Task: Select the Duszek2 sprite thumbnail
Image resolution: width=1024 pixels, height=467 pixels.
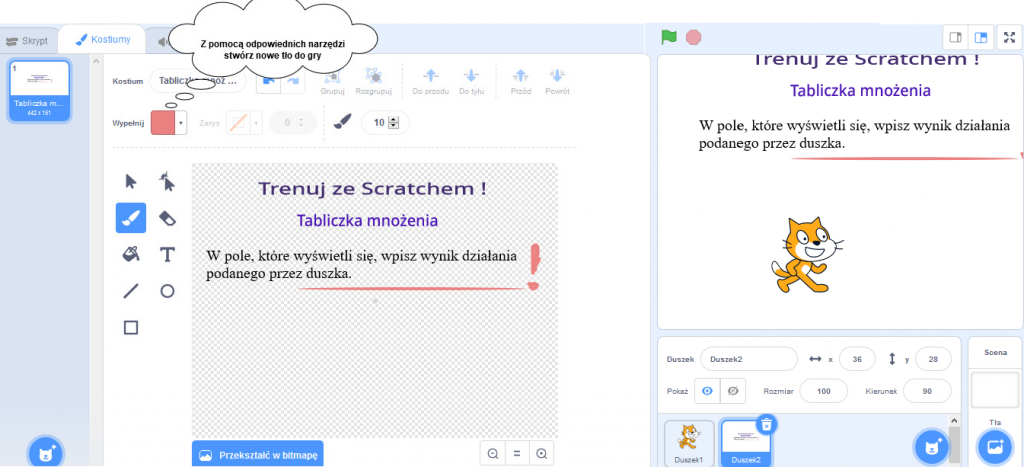Action: [x=746, y=442]
